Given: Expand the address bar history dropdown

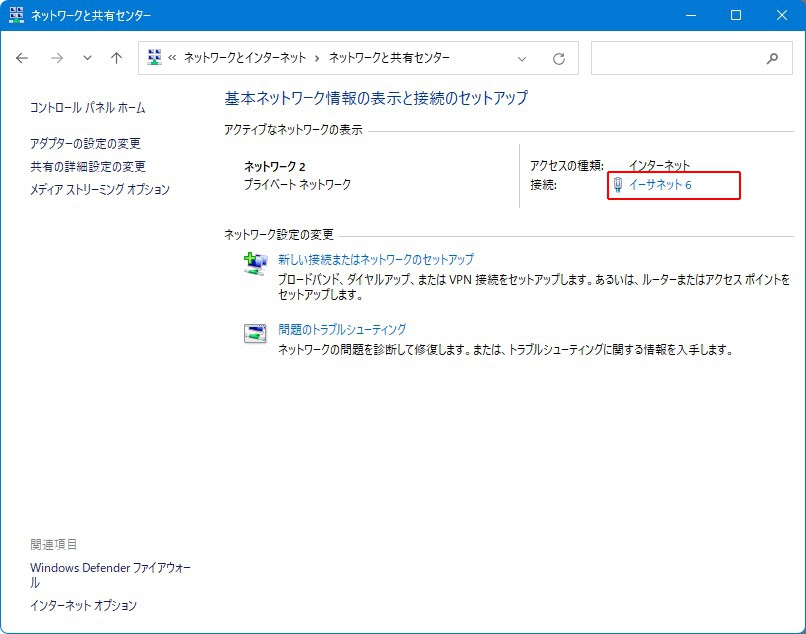Looking at the screenshot, I should click(x=522, y=59).
